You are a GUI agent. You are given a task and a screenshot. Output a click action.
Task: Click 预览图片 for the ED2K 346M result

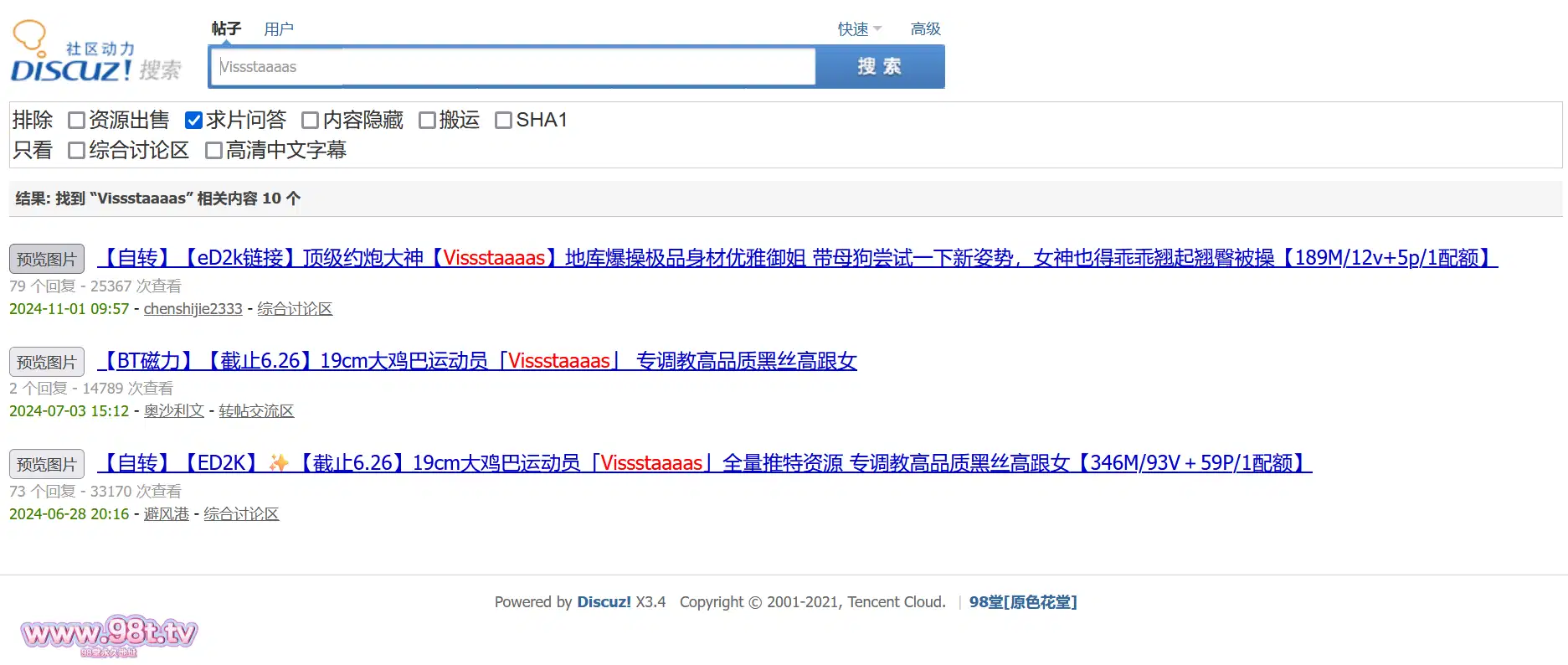tap(47, 464)
